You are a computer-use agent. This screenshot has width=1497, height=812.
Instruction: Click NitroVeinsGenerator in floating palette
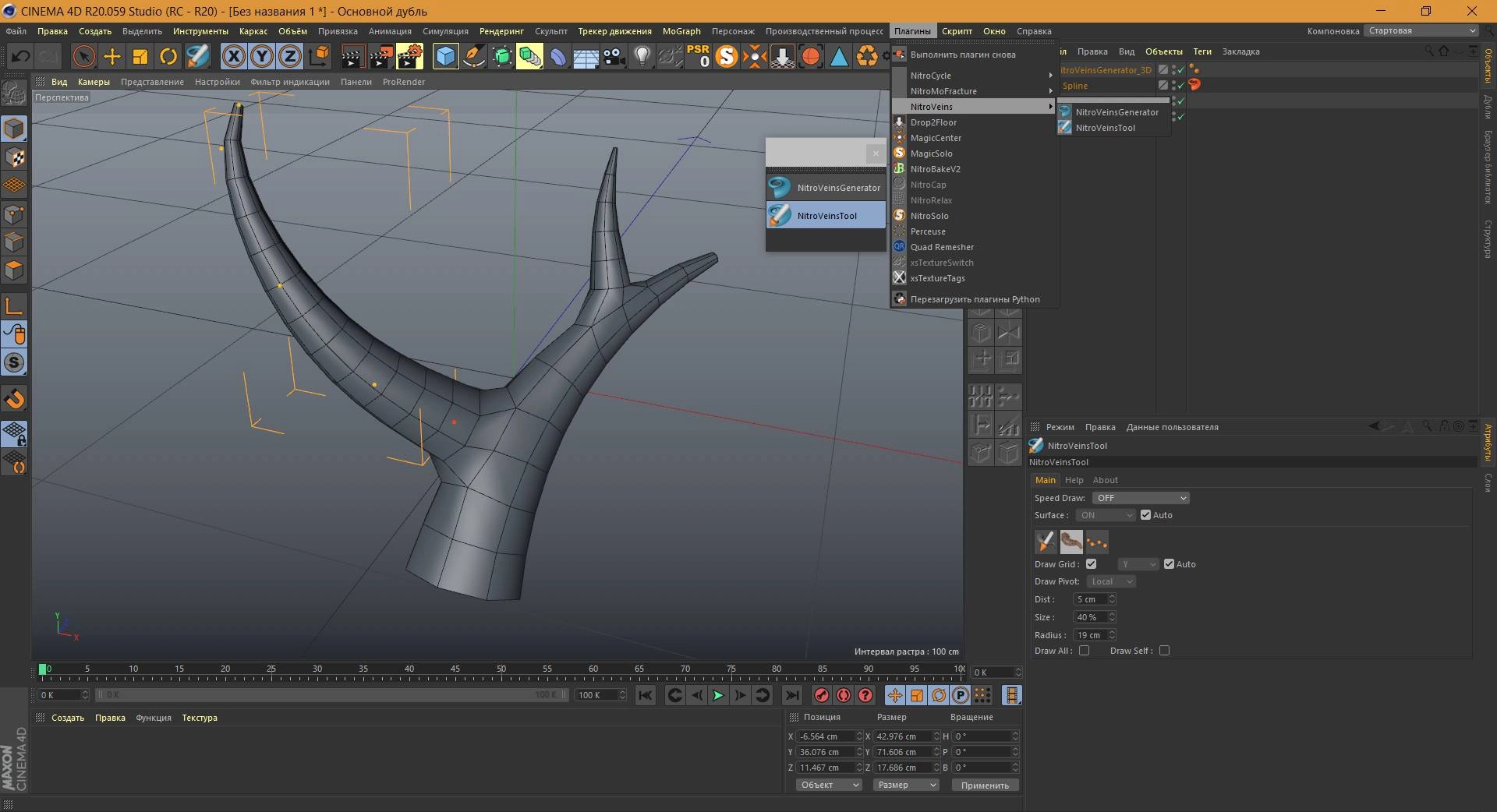click(x=826, y=187)
